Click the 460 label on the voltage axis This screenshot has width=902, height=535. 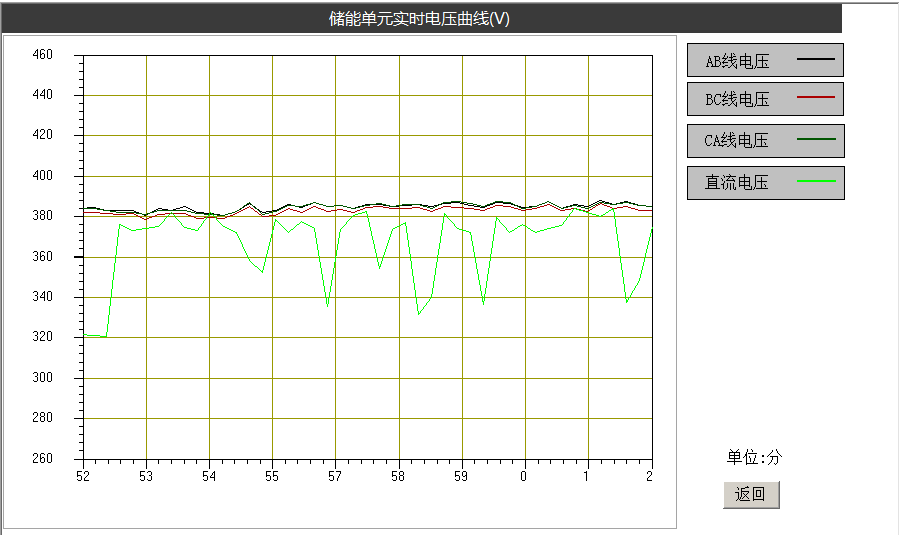point(42,55)
